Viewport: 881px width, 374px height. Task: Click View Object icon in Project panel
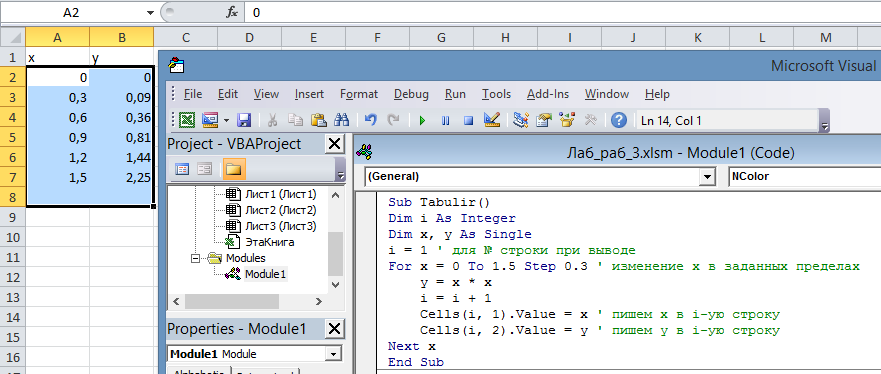click(x=205, y=170)
